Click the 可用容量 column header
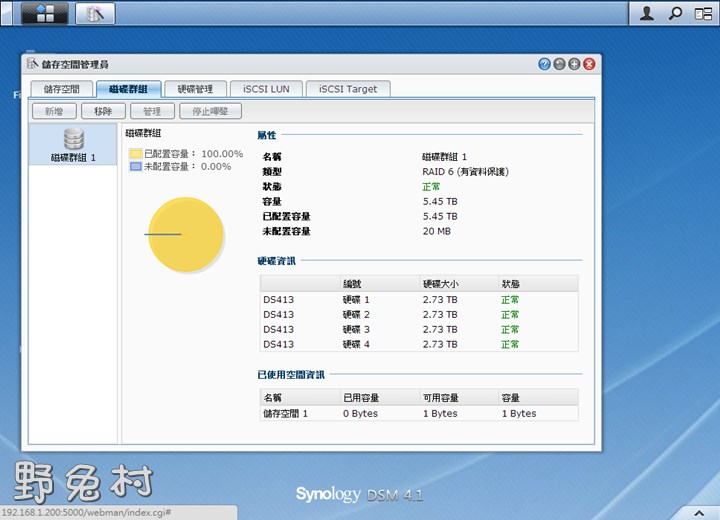 point(459,398)
